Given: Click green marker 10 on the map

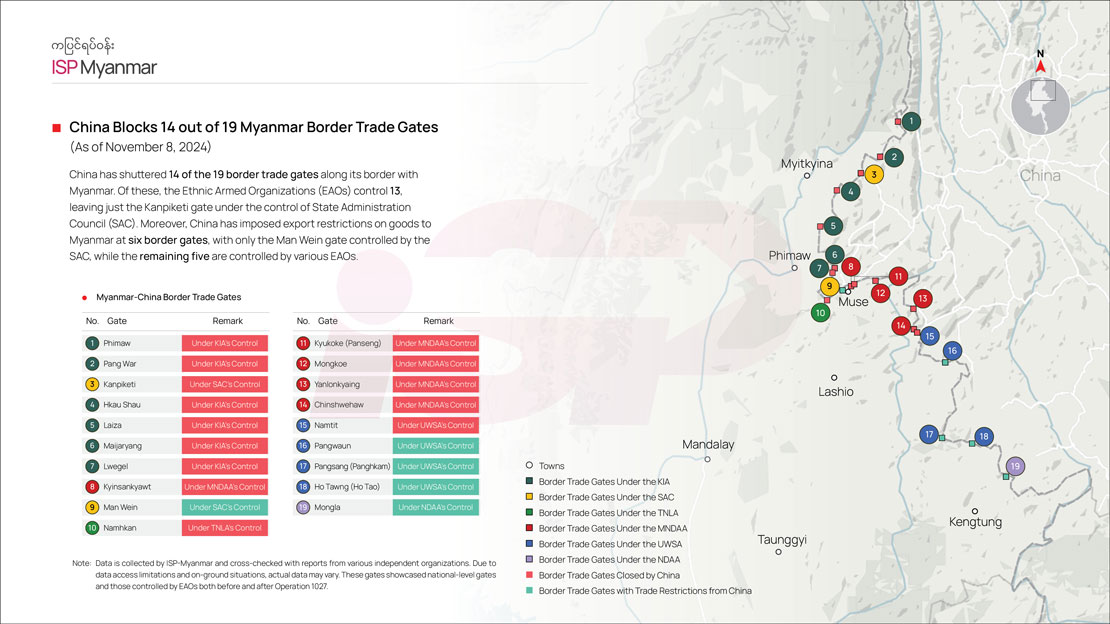Looking at the screenshot, I should pos(820,312).
